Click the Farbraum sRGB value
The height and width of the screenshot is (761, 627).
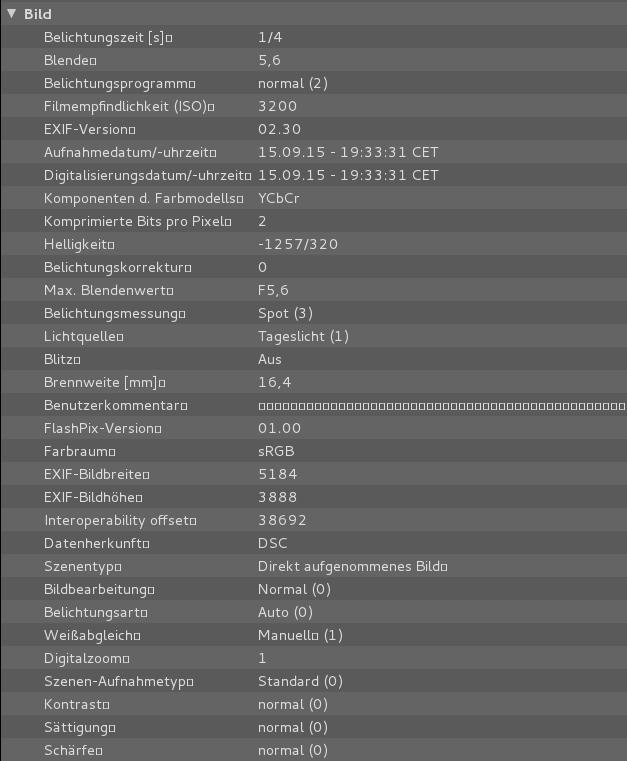point(276,452)
